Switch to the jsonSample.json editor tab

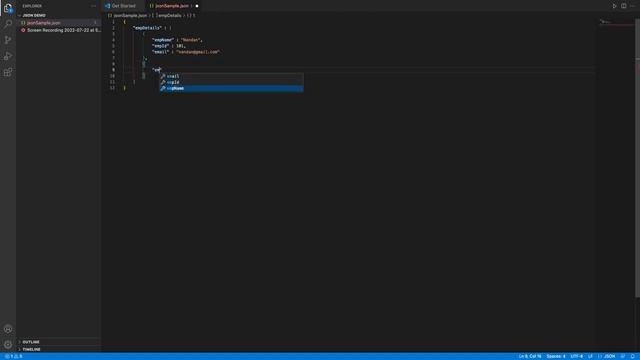172,6
